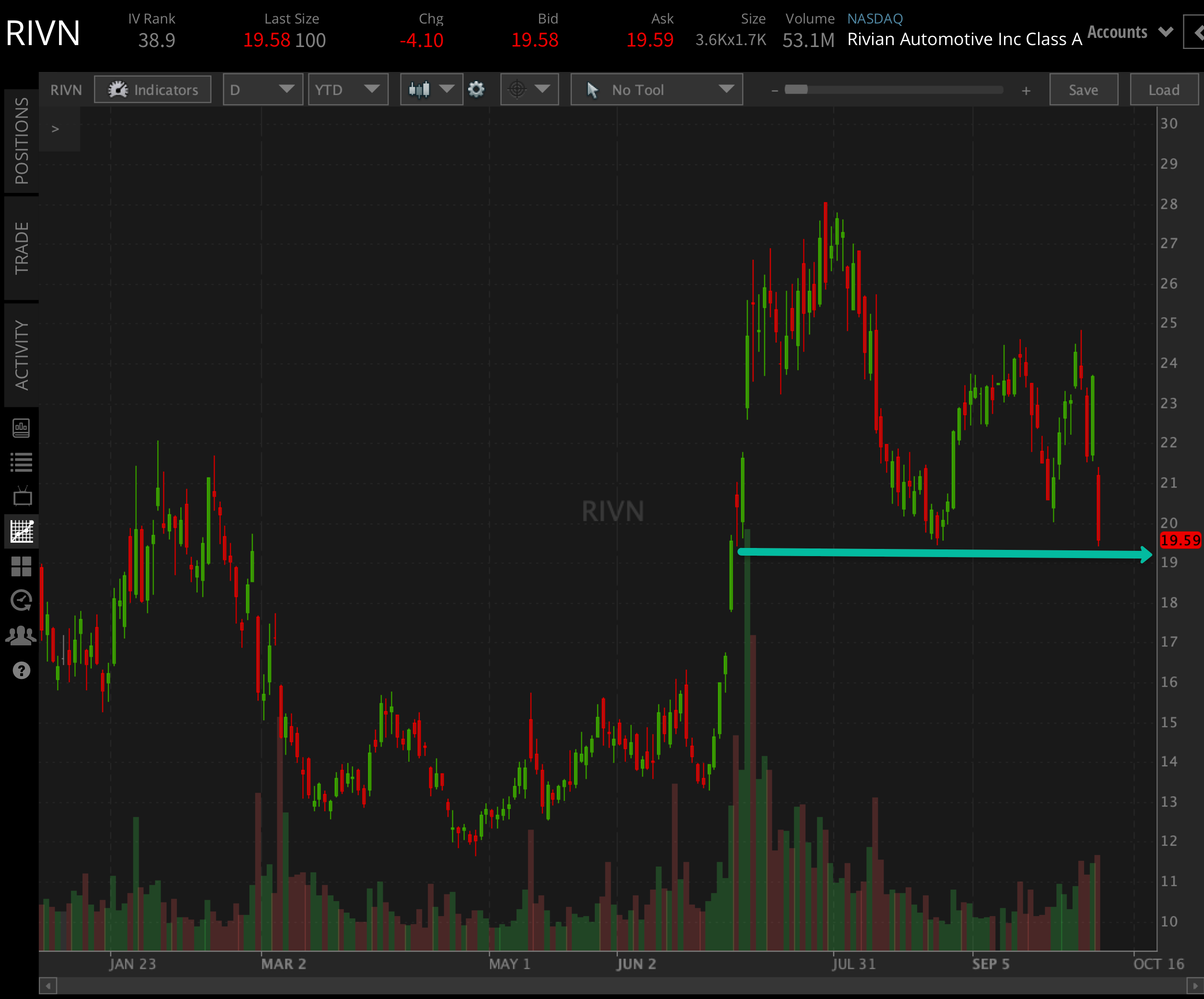
Task: Open the four-tile grid view icon
Action: point(22,567)
